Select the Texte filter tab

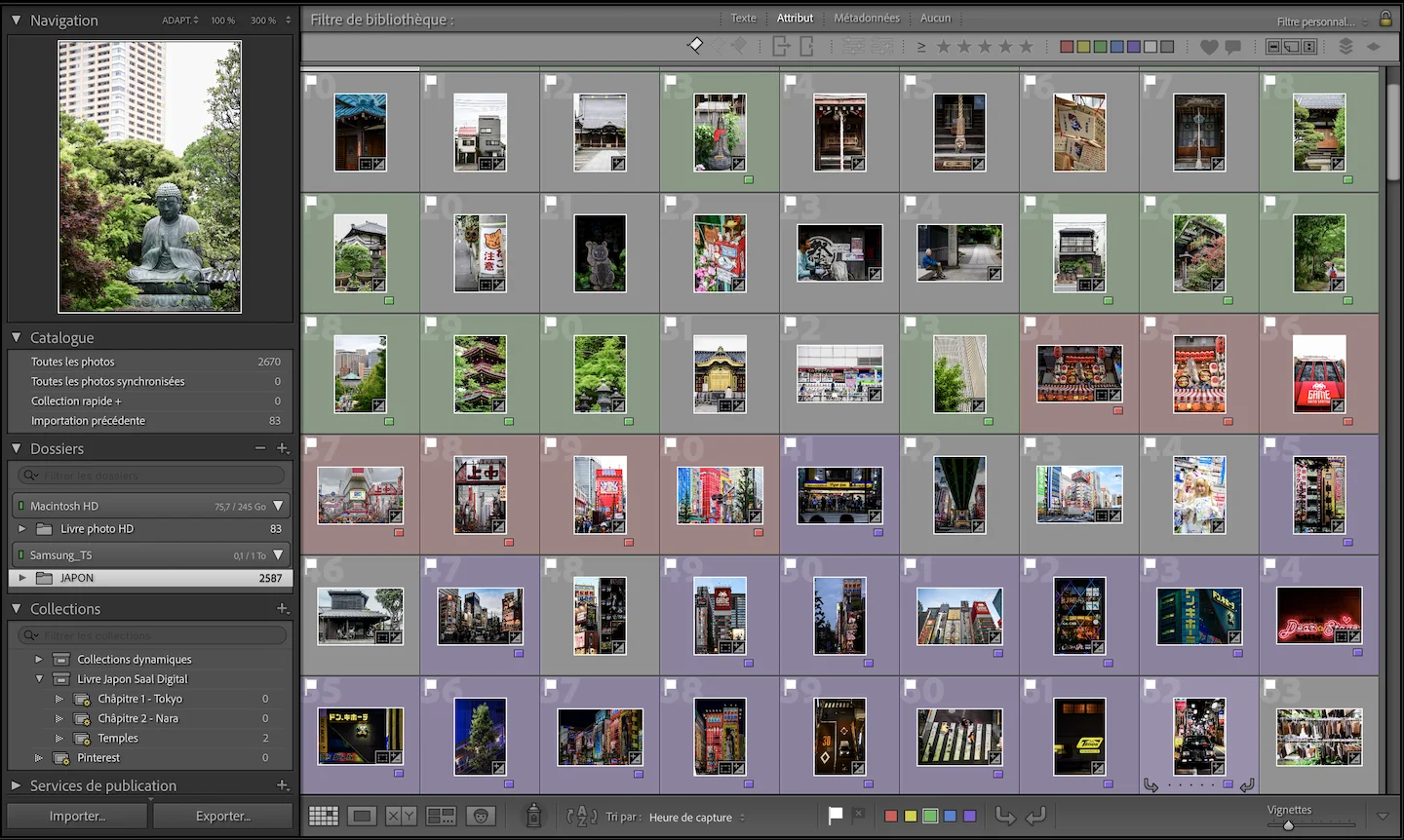pyautogui.click(x=743, y=19)
